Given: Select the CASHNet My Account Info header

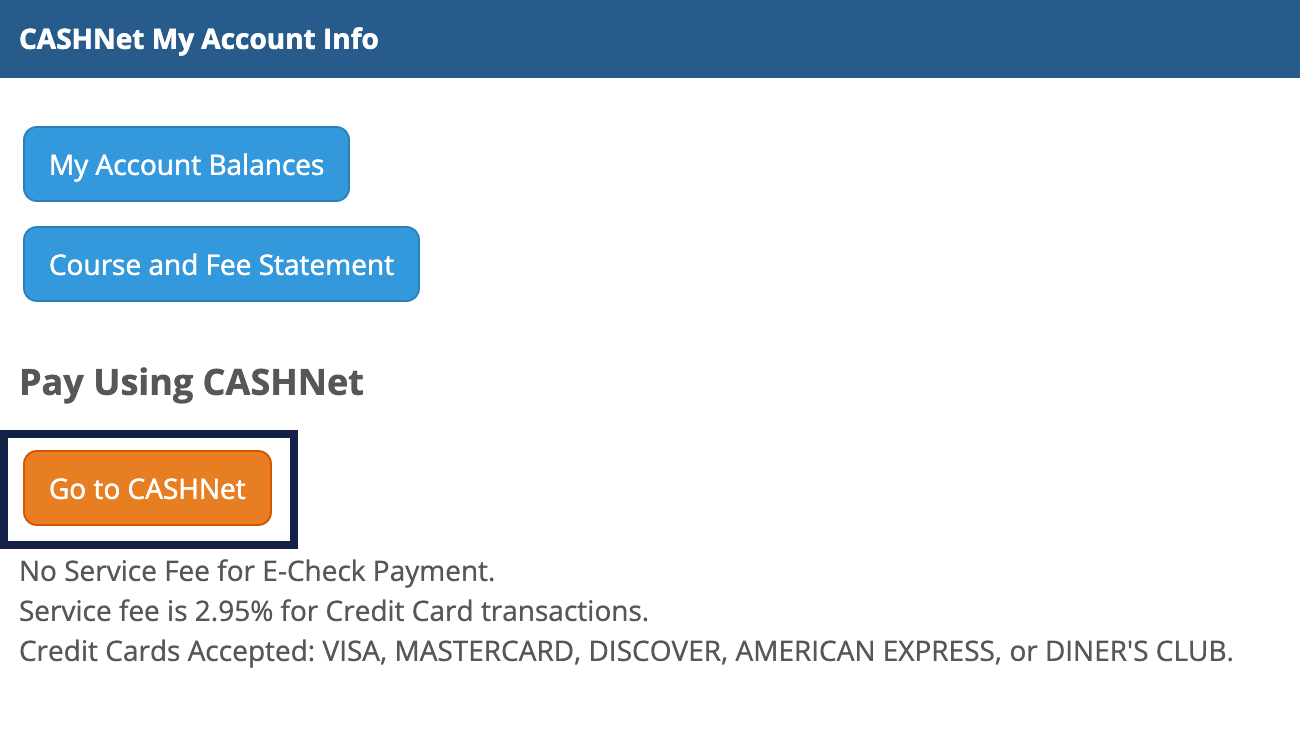Looking at the screenshot, I should [197, 39].
